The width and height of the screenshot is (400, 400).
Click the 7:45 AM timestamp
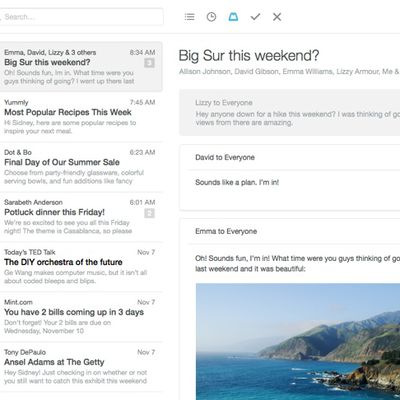142,102
